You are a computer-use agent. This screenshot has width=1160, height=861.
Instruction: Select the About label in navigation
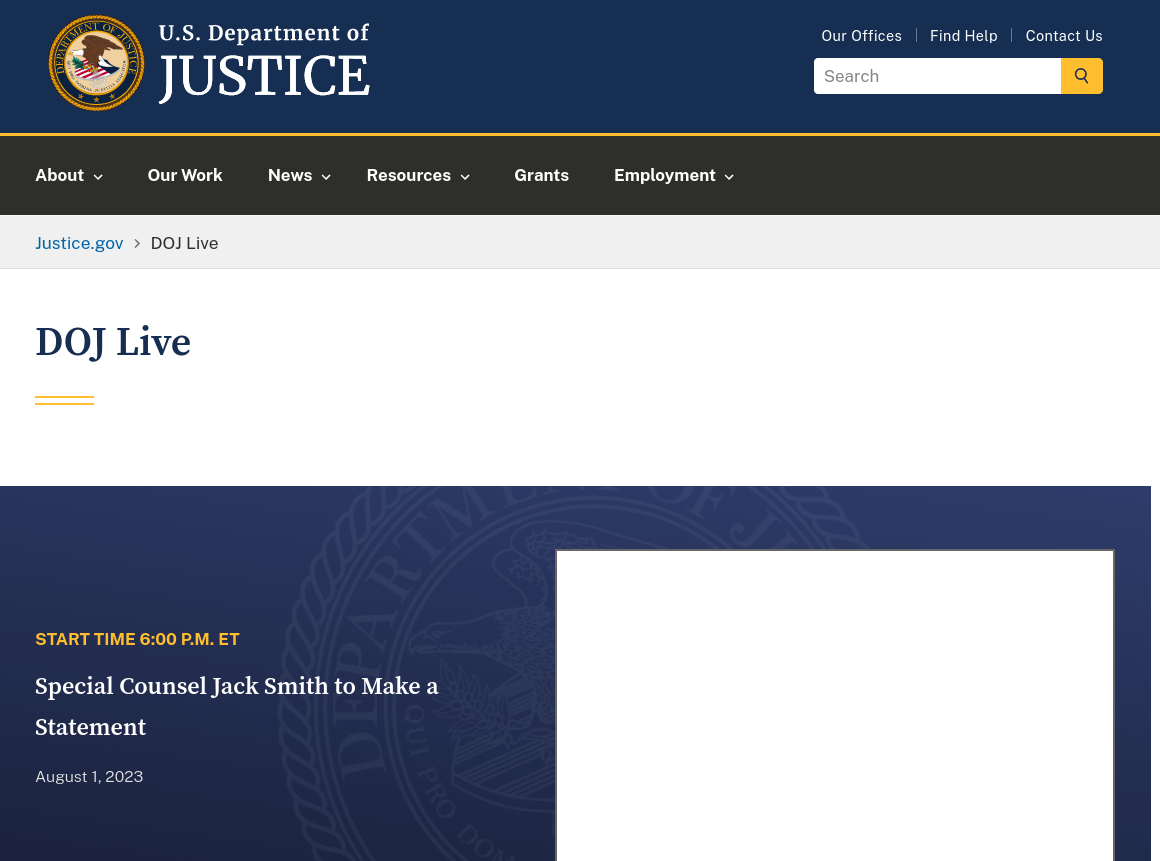(59, 175)
